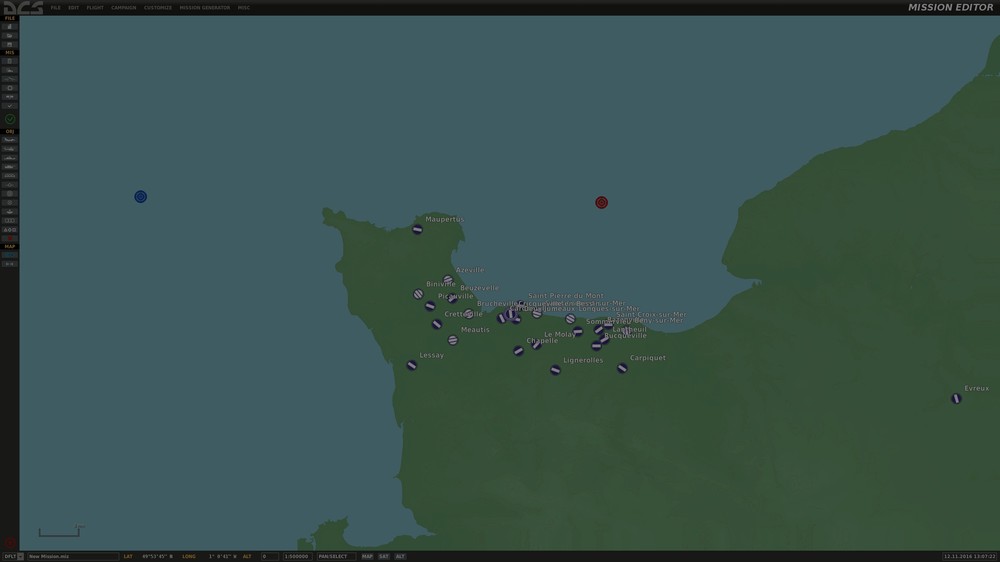Open the CAMPAIGN menu
The width and height of the screenshot is (1000, 562).
point(124,8)
